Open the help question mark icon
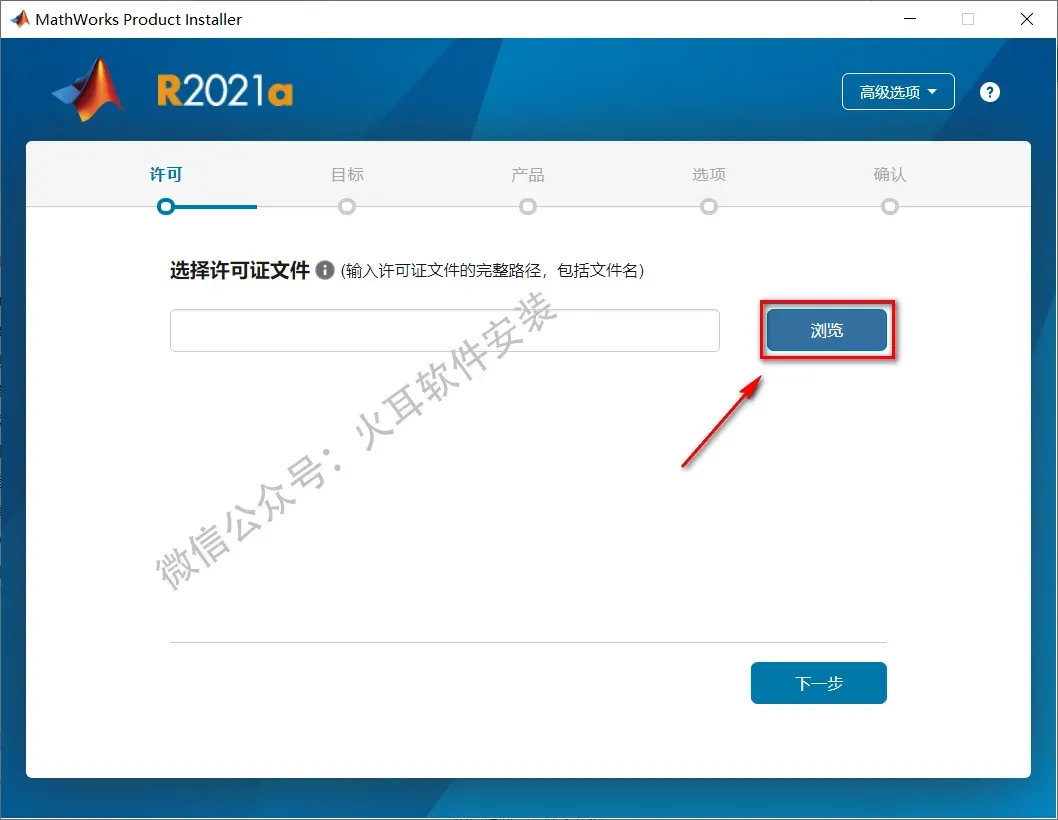 point(989,92)
